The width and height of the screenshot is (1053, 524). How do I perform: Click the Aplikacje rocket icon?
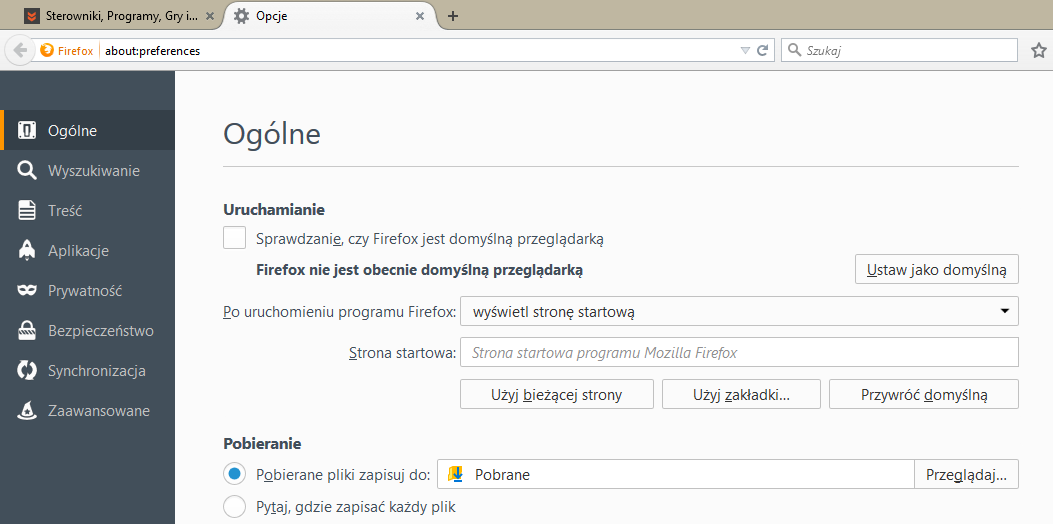tap(27, 251)
